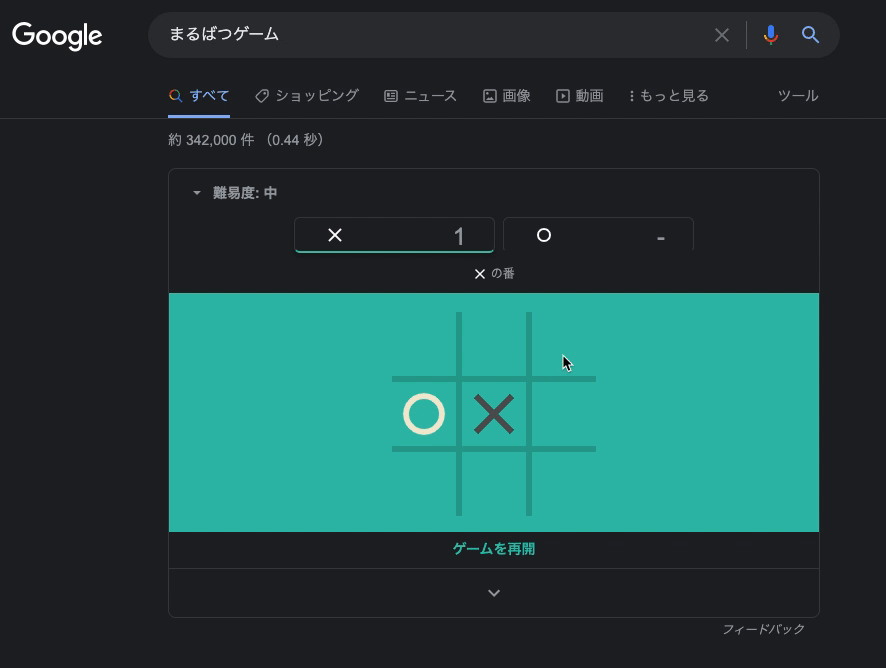The image size is (886, 668).
Task: Restart with ゲームを再開 button
Action: 494,549
